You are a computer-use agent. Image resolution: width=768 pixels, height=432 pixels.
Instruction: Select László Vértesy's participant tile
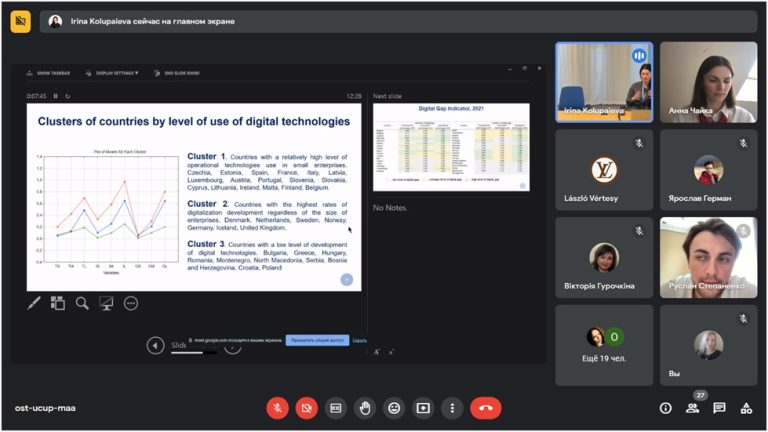[604, 170]
